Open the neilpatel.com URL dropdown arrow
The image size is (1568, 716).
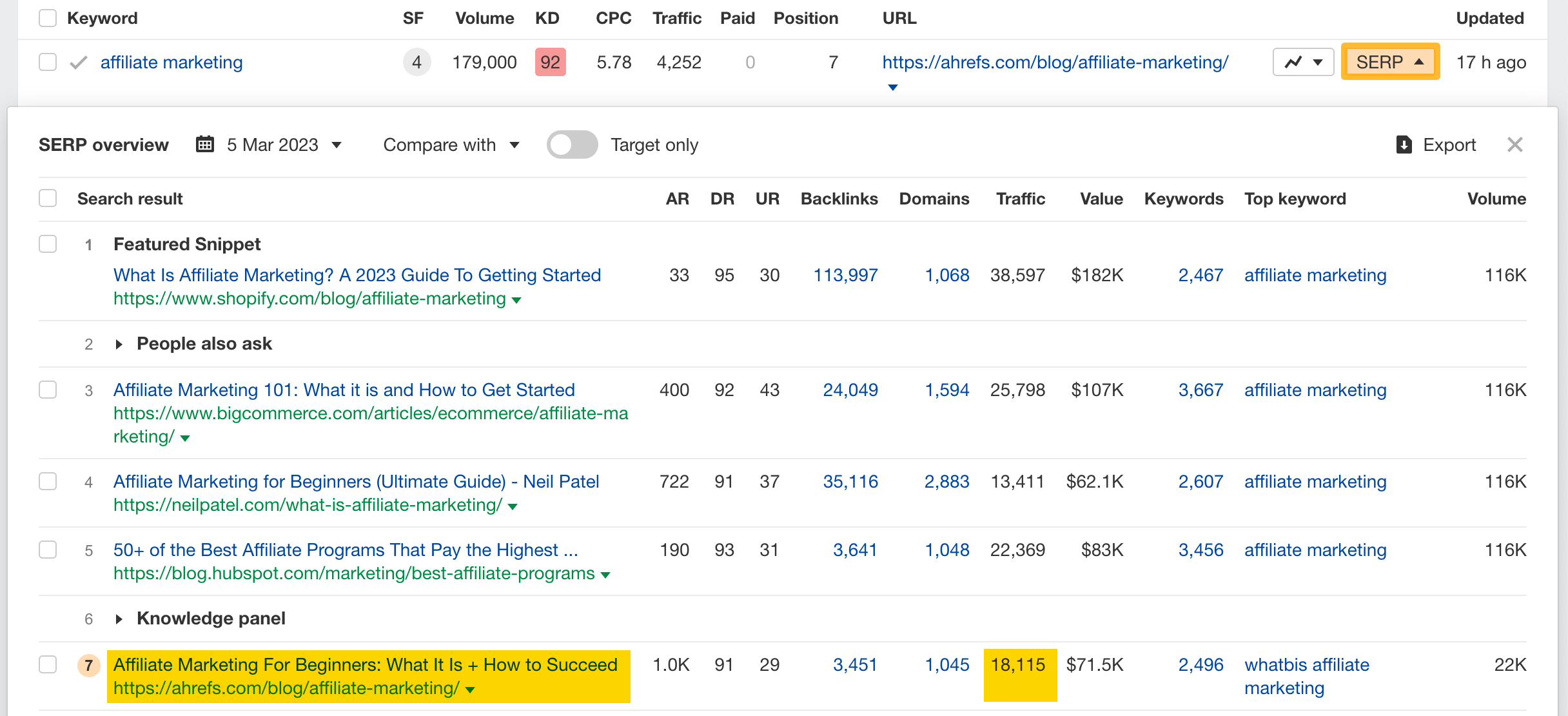(513, 507)
